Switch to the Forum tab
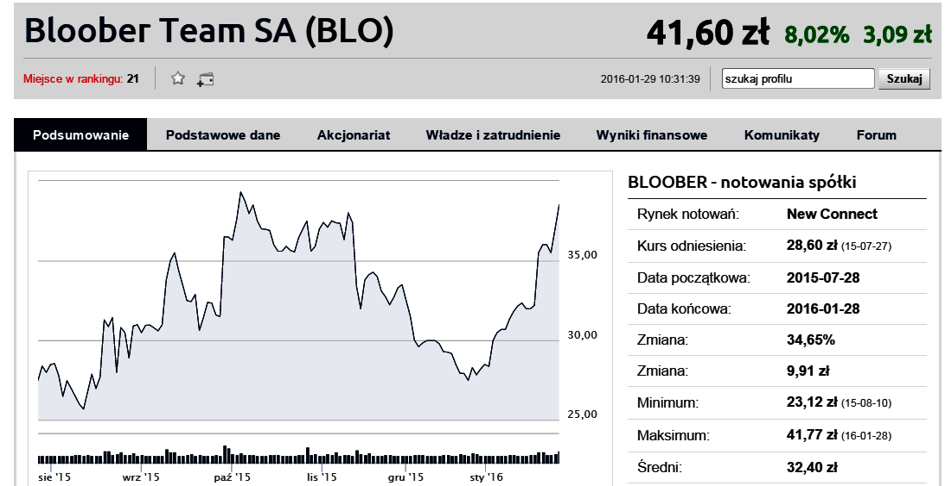The width and height of the screenshot is (945, 486). [x=876, y=135]
